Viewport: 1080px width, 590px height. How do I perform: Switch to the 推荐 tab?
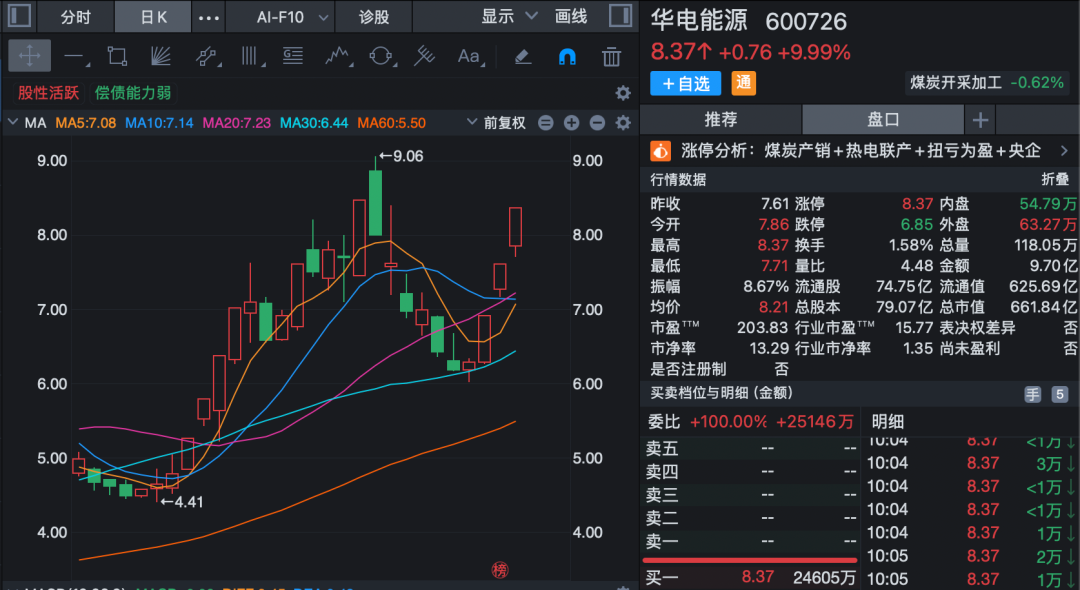coord(720,120)
